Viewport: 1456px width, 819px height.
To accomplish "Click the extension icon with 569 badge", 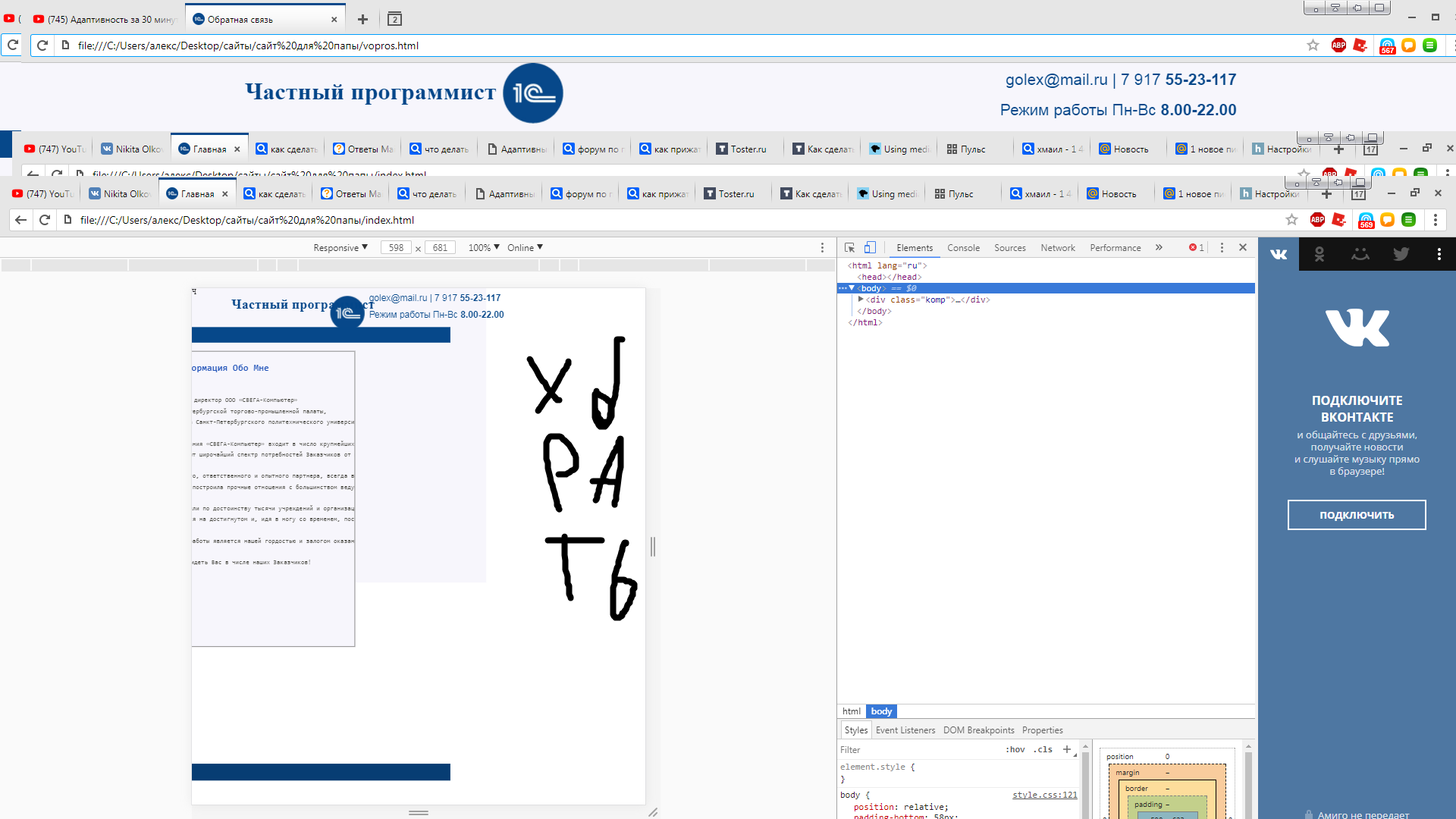I will coord(1366,220).
